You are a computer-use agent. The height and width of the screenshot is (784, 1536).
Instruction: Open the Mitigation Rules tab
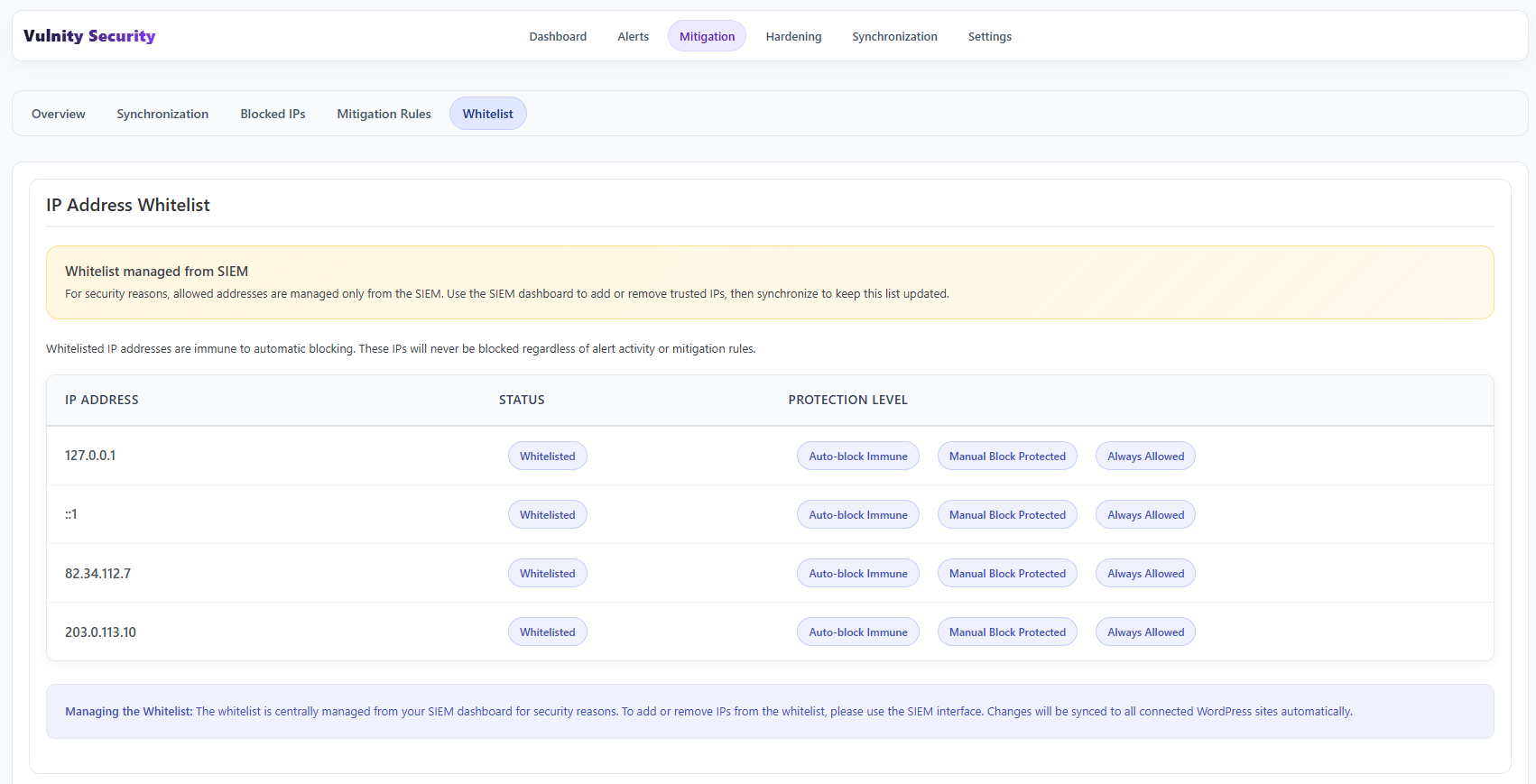(384, 114)
